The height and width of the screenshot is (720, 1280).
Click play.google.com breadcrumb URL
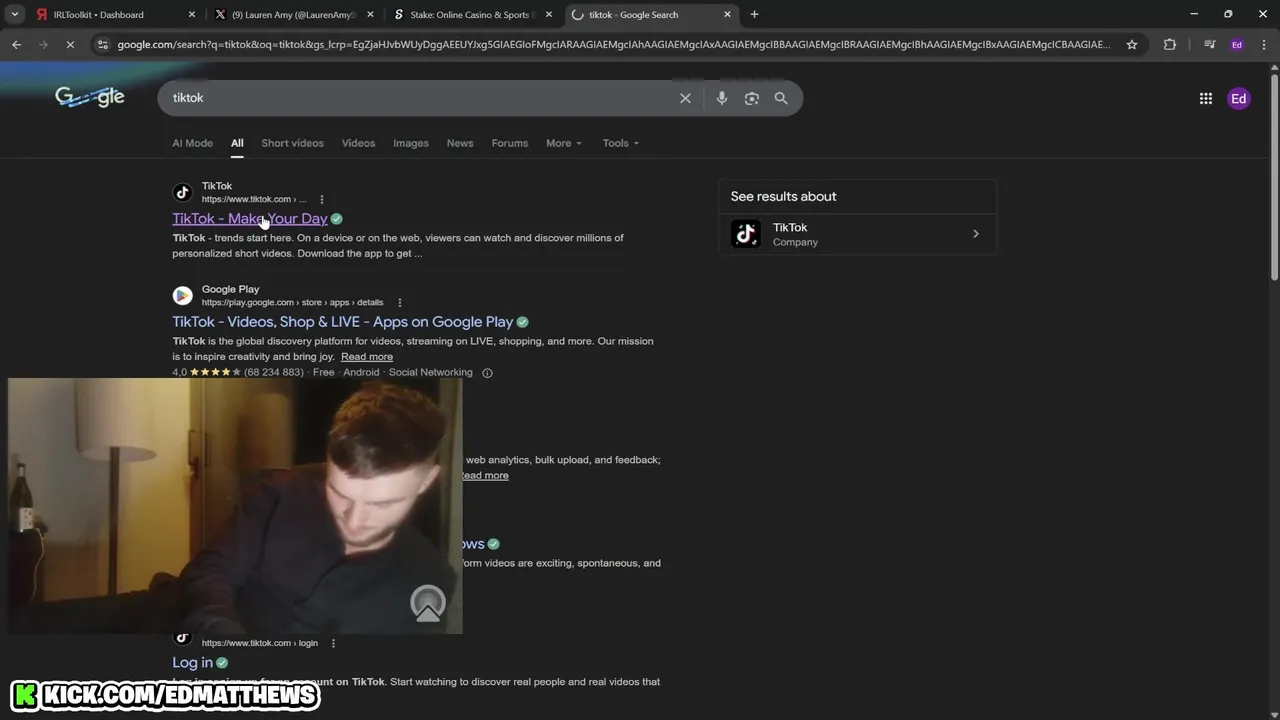click(292, 303)
